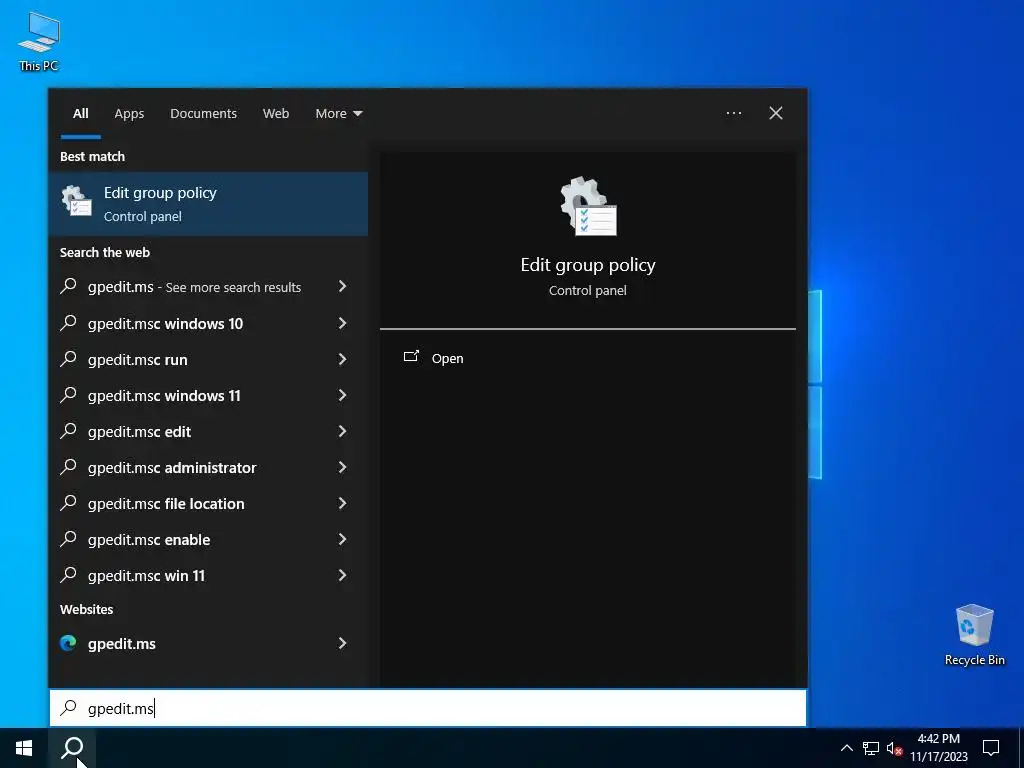Click the taskbar clock showing 4:42 PM

(x=938, y=748)
